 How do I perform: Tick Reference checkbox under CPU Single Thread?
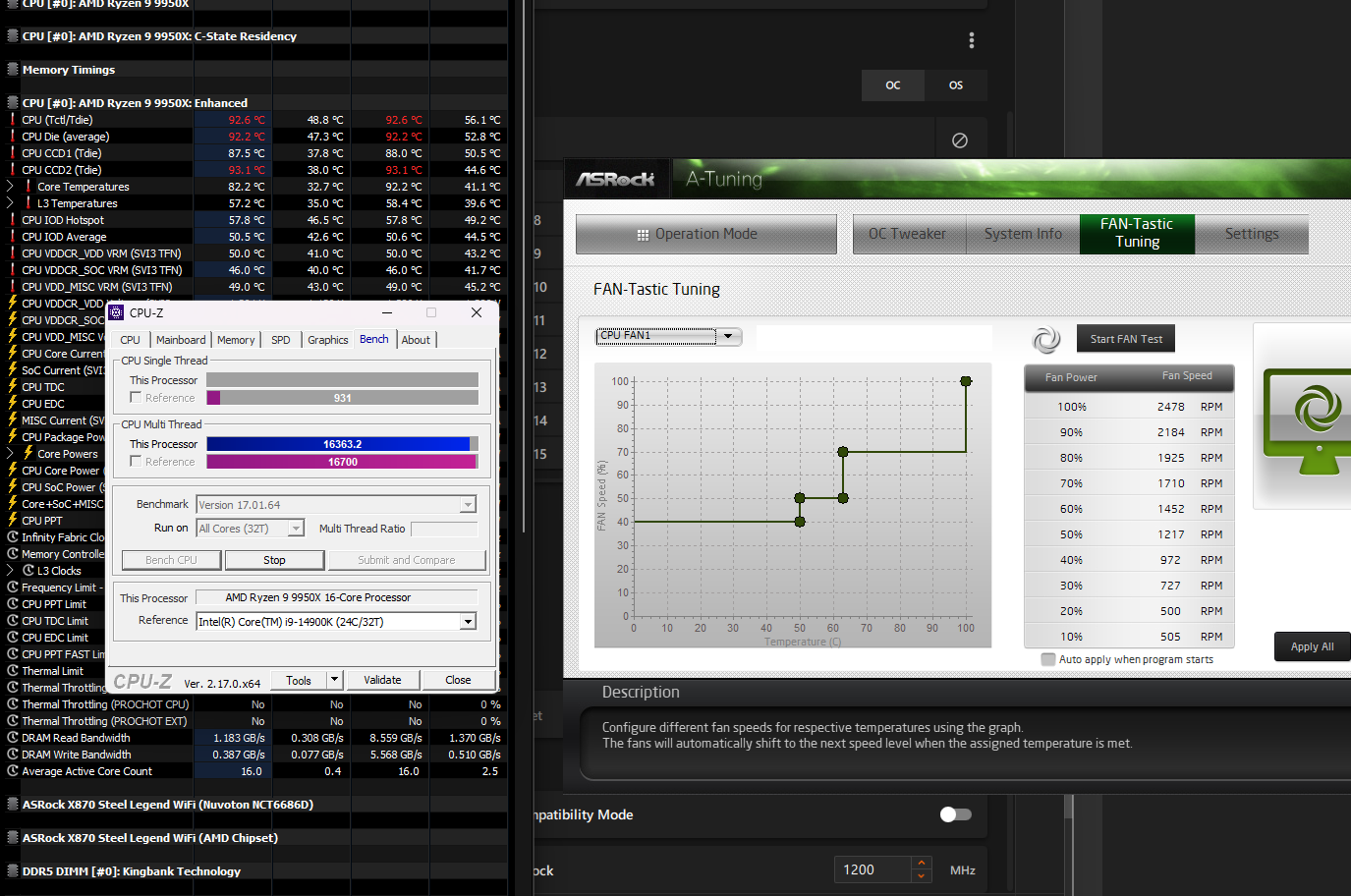click(x=136, y=398)
